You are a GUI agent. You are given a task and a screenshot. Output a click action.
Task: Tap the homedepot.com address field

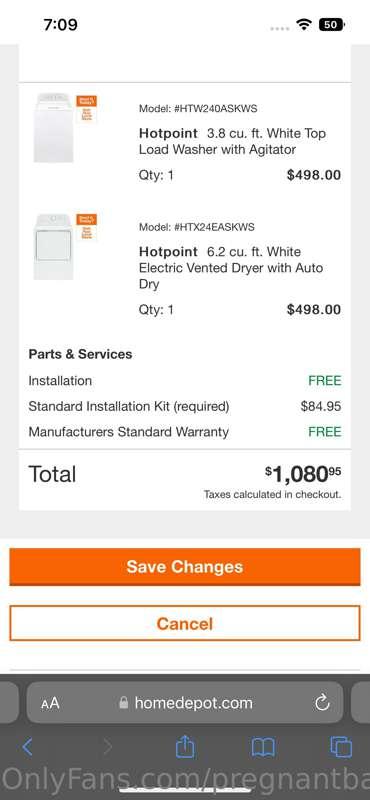[x=185, y=703]
